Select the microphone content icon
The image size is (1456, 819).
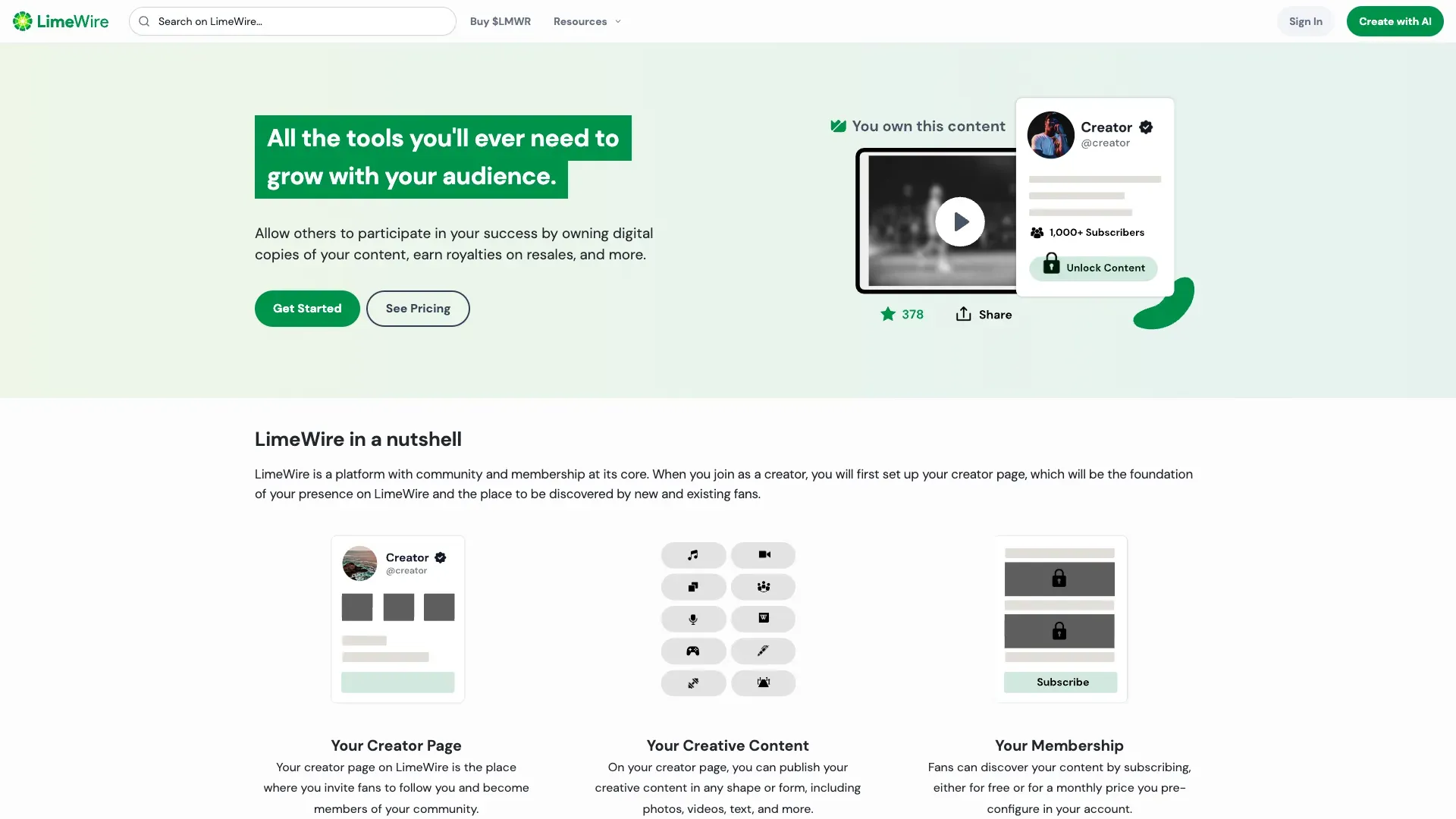(693, 619)
